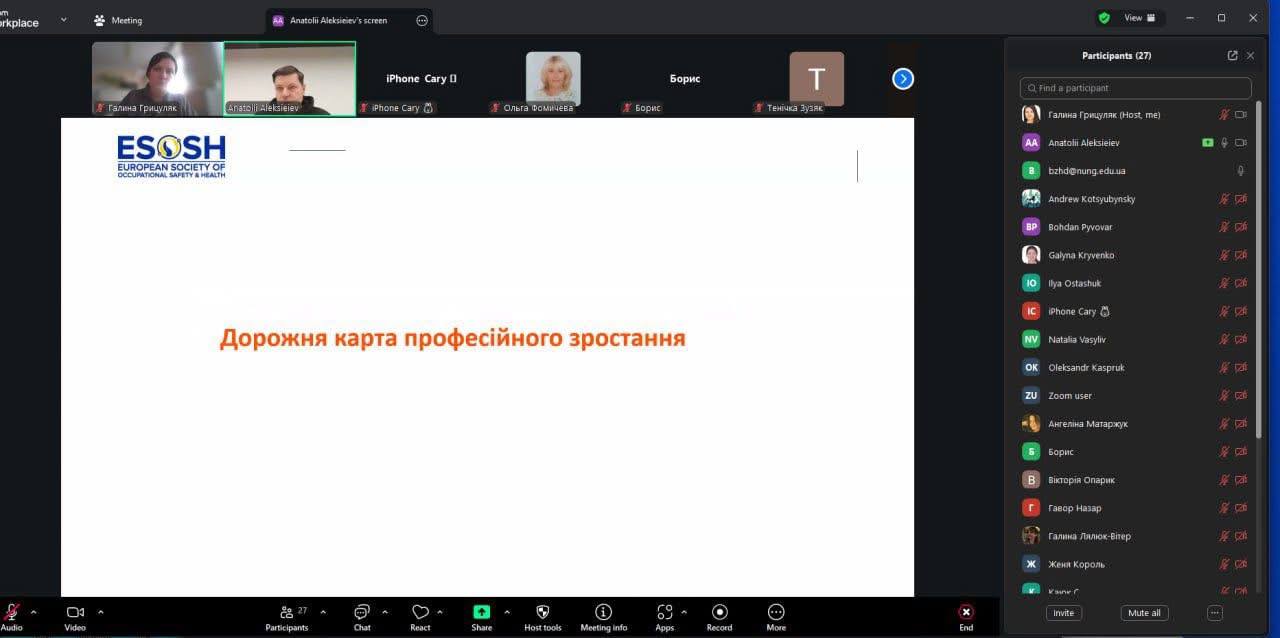This screenshot has width=1280, height=638.
Task: Open the Chat panel icon
Action: point(362,612)
